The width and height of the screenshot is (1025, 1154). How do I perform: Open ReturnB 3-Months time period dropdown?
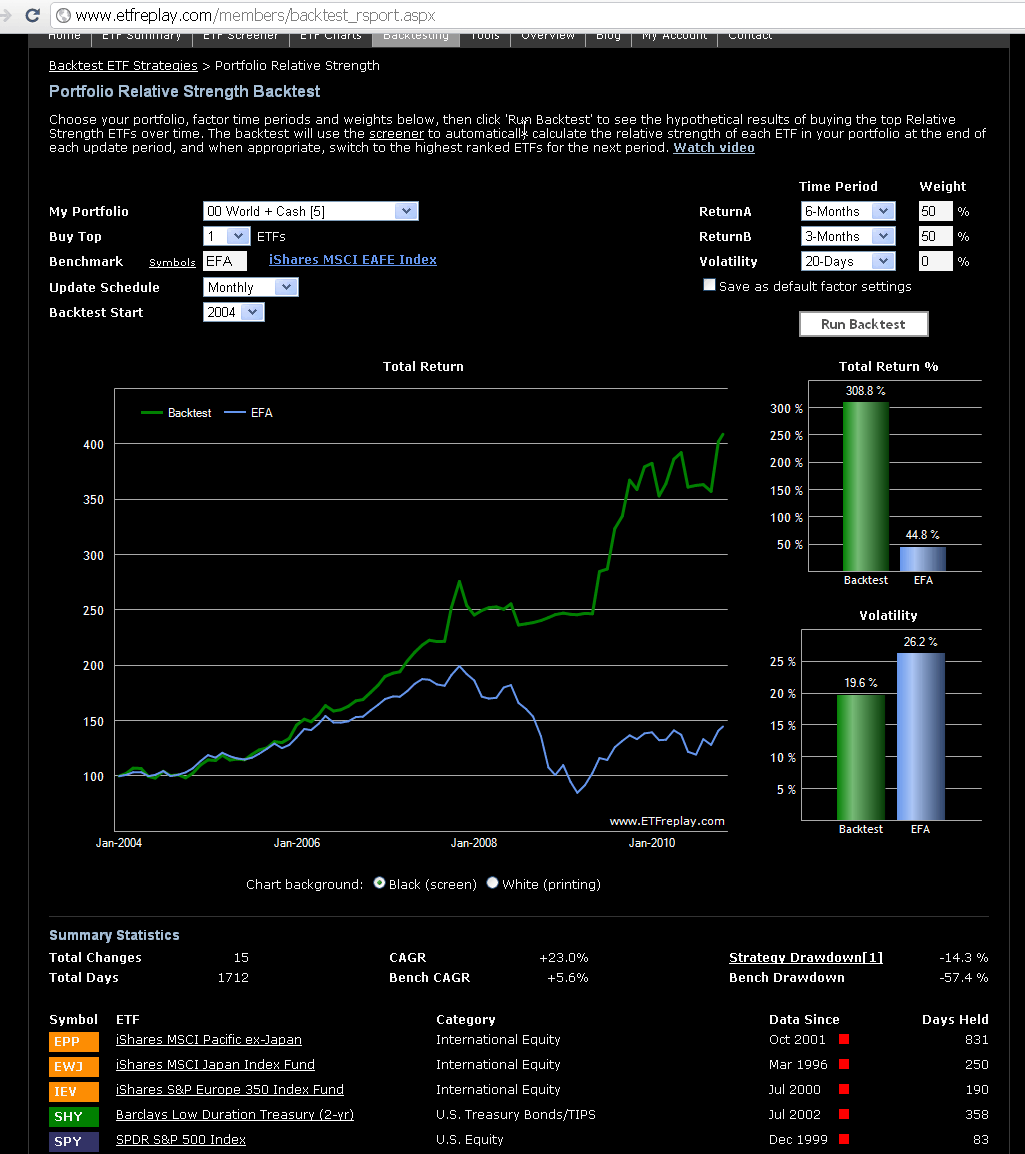[x=848, y=236]
